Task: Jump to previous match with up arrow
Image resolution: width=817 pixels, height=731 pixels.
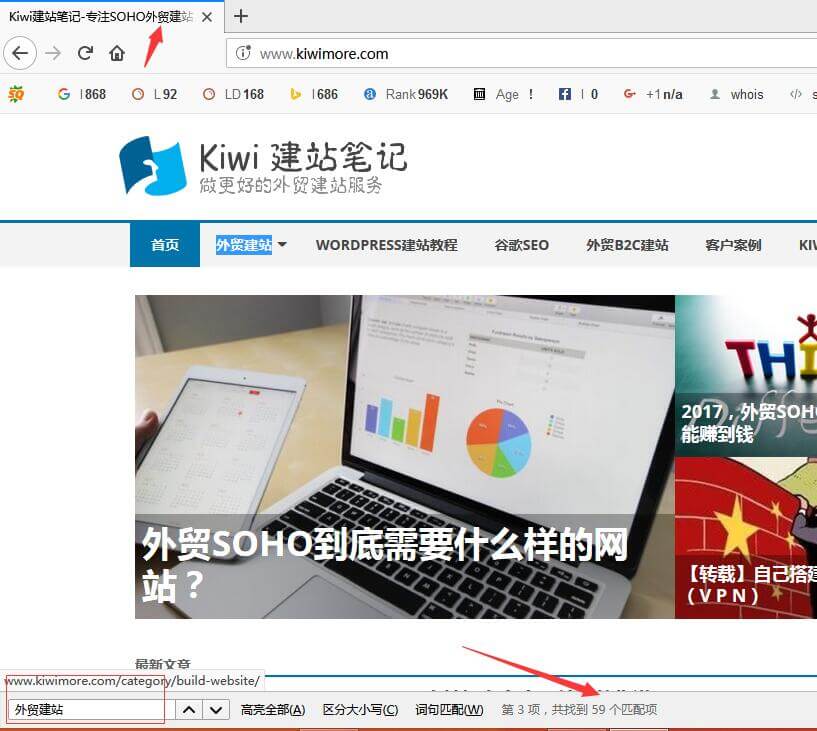Action: [189, 709]
